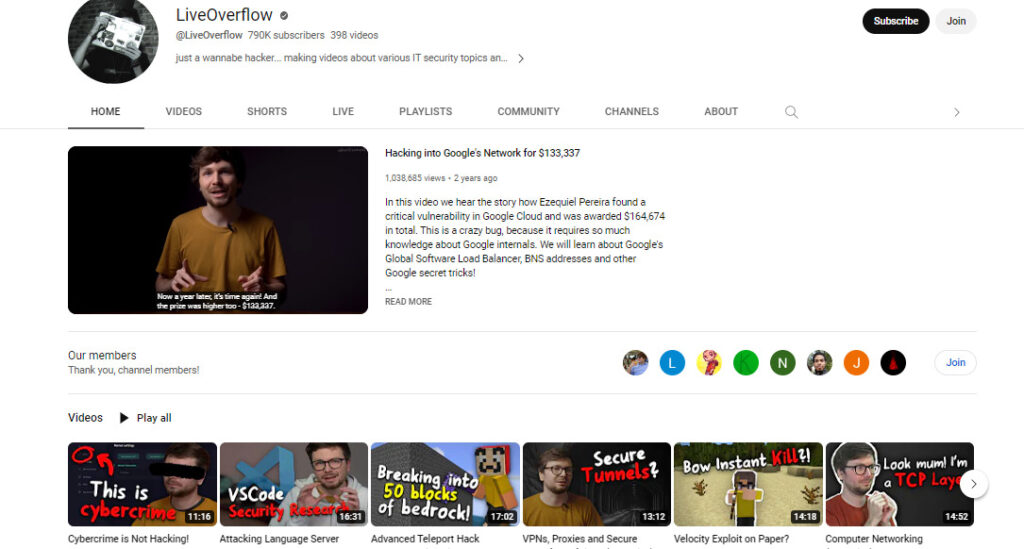Subscribe to the LiveOverflow channel
Image resolution: width=1024 pixels, height=549 pixels.
click(x=895, y=21)
